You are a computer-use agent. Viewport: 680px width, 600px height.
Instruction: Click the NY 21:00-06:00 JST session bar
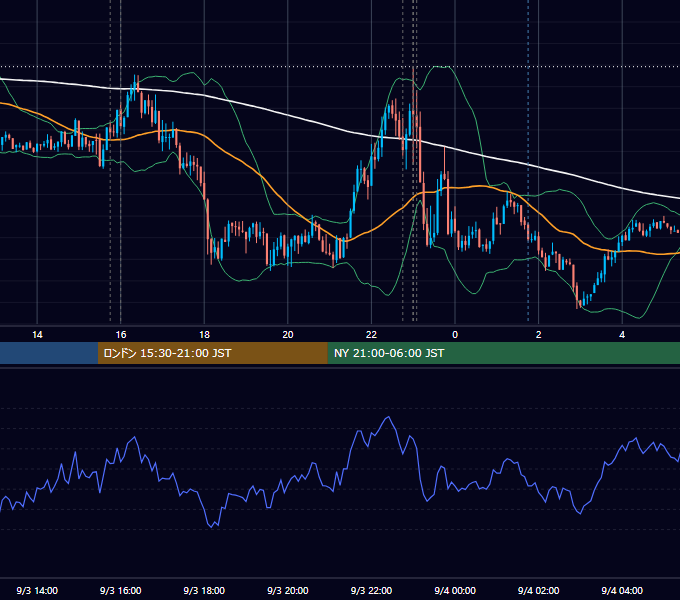503,353
